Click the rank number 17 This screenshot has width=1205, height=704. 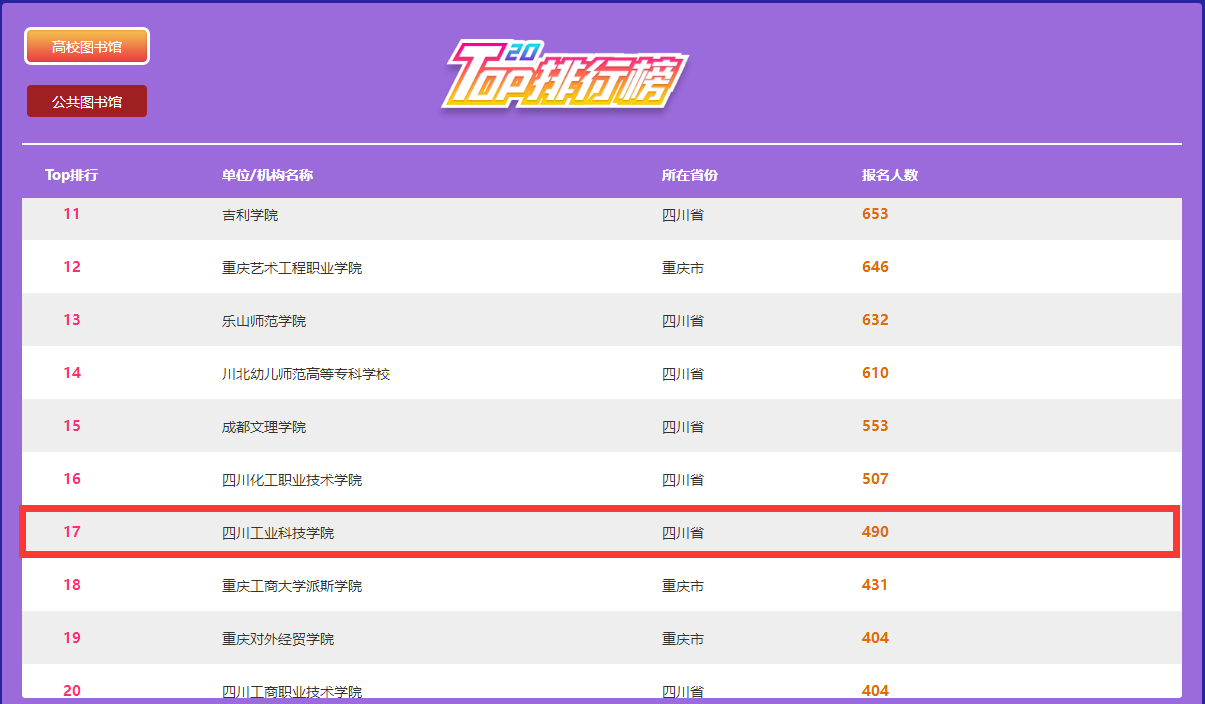72,532
